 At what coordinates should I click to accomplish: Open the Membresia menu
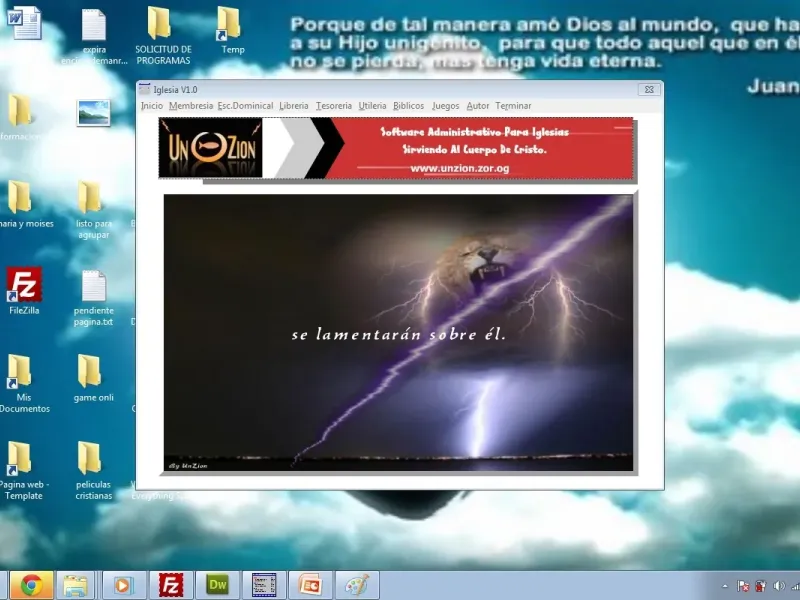(x=191, y=106)
